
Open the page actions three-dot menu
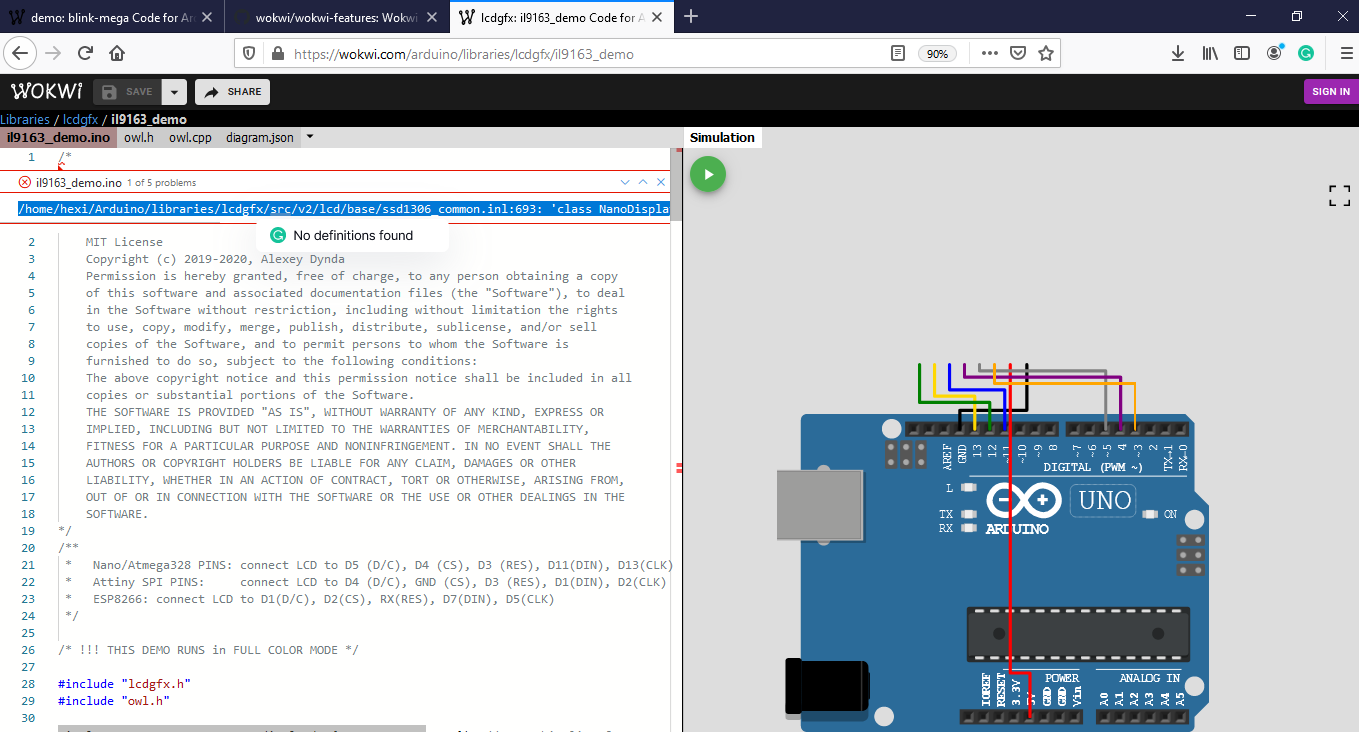tap(990, 53)
